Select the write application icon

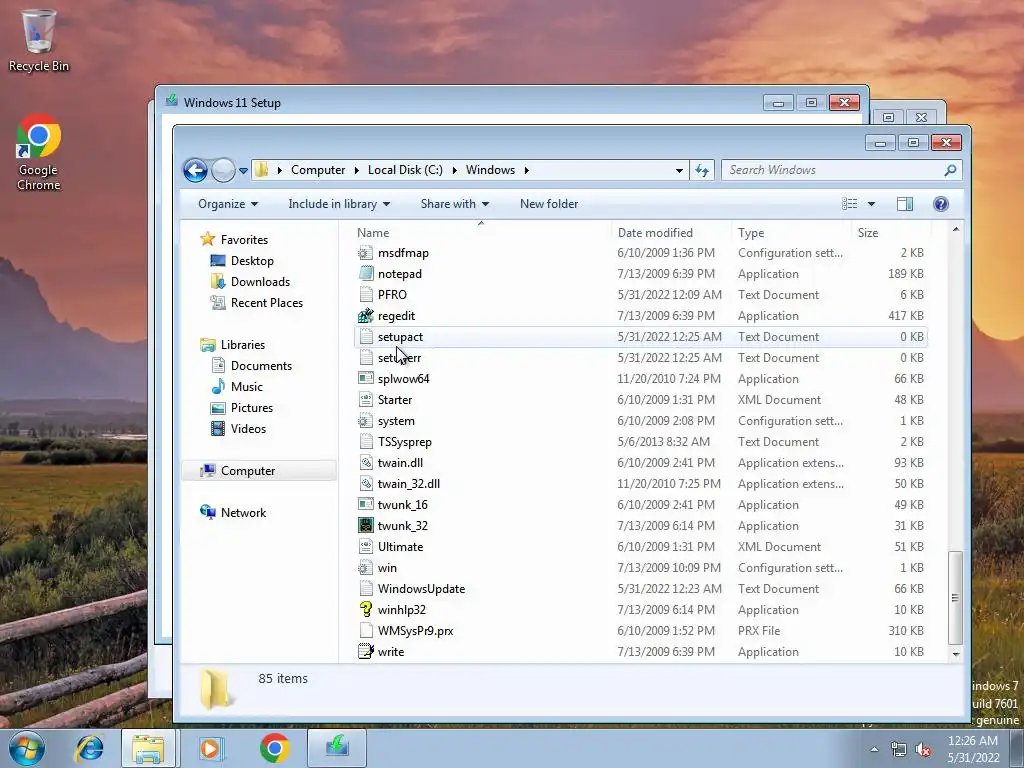366,651
